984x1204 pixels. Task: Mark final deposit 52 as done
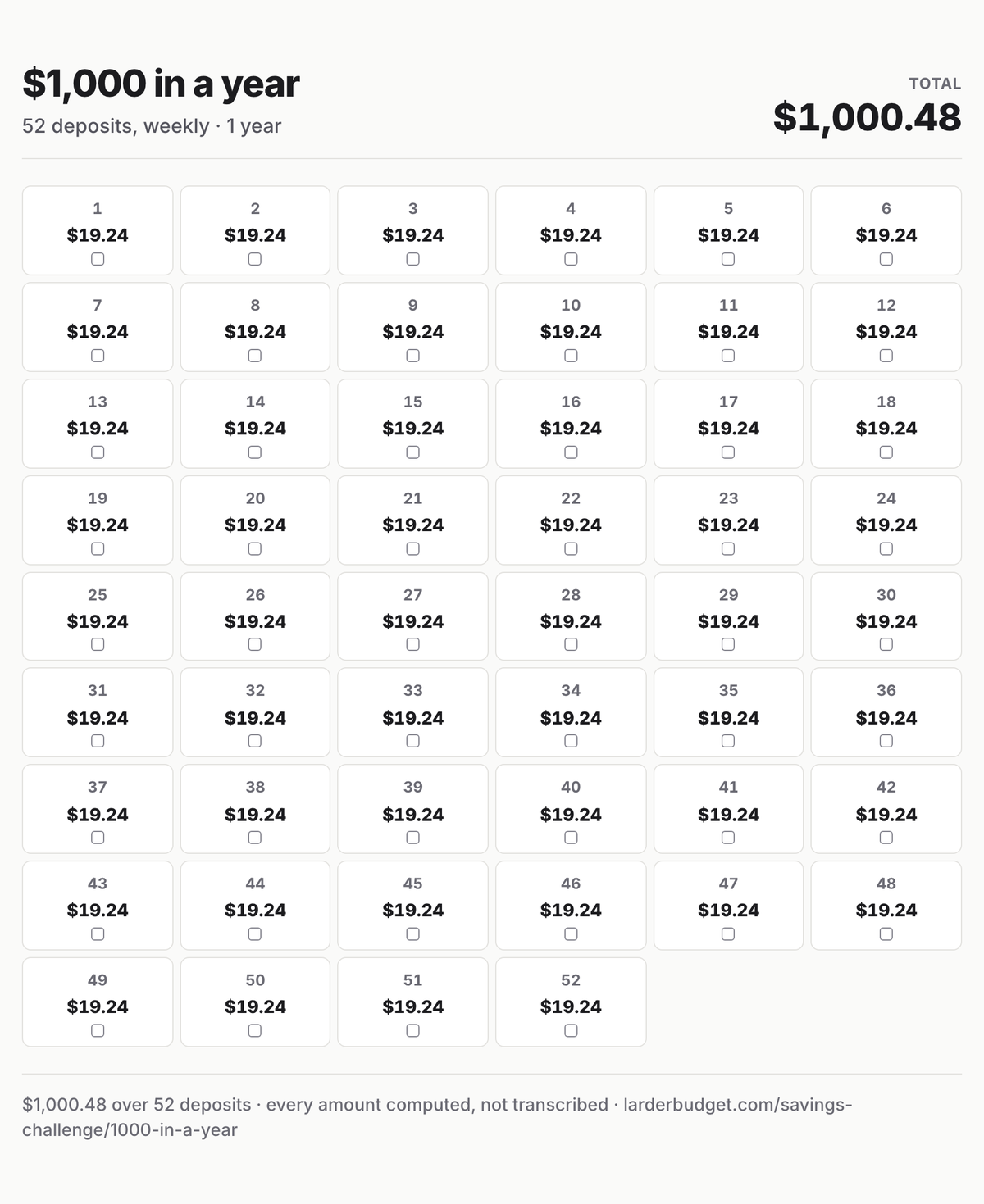tap(571, 1031)
